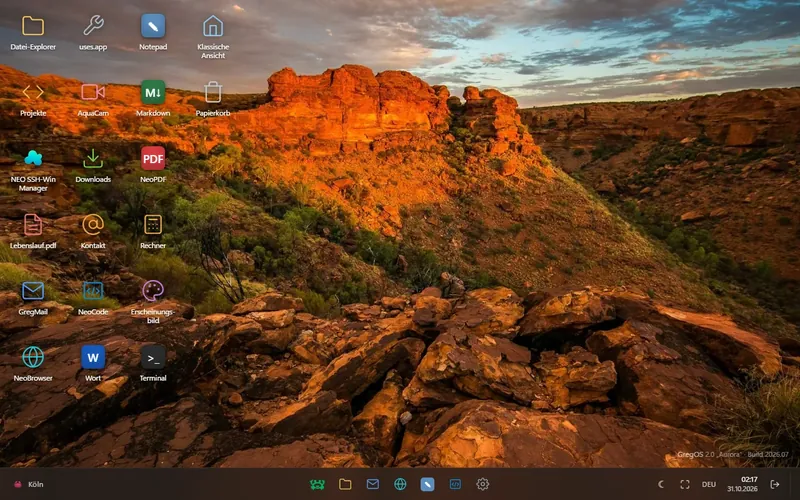Open file explorer folder in taskbar
The height and width of the screenshot is (500, 800).
[345, 484]
